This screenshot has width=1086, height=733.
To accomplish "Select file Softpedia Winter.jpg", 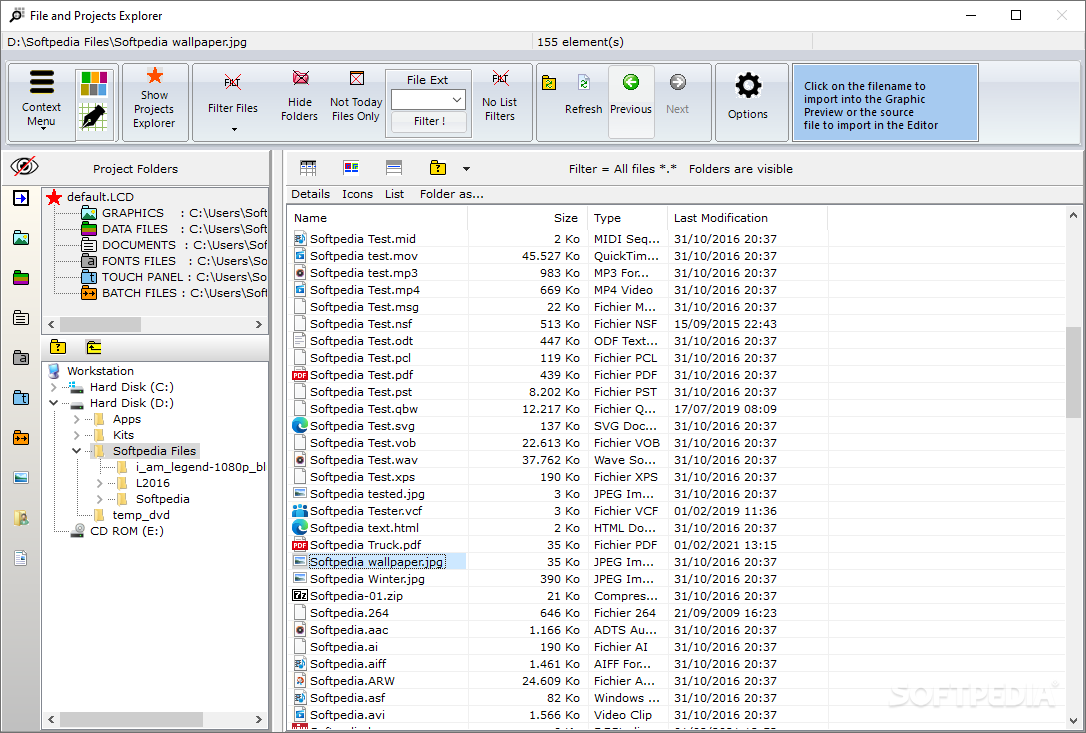I will [x=367, y=579].
